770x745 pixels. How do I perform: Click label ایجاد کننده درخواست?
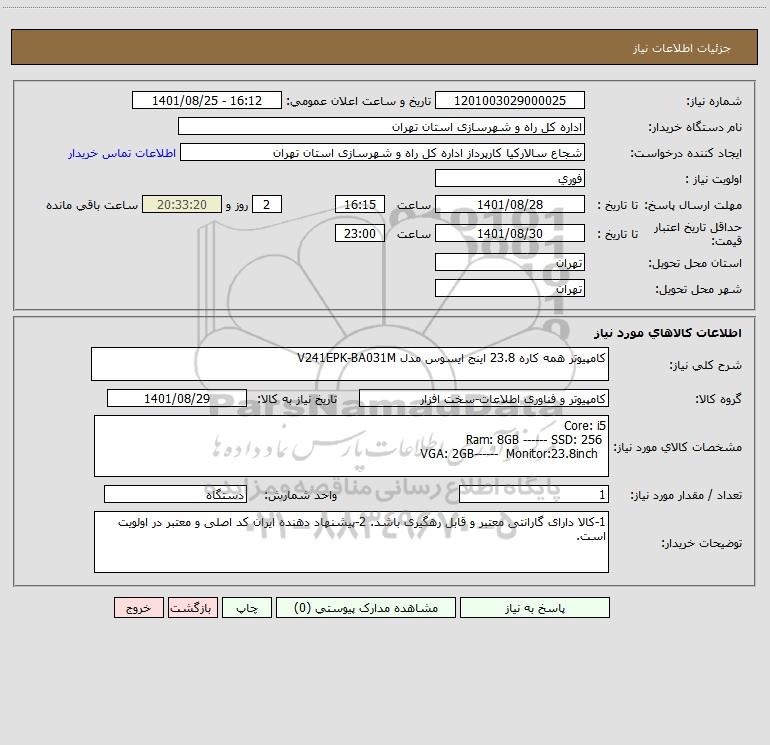686,153
